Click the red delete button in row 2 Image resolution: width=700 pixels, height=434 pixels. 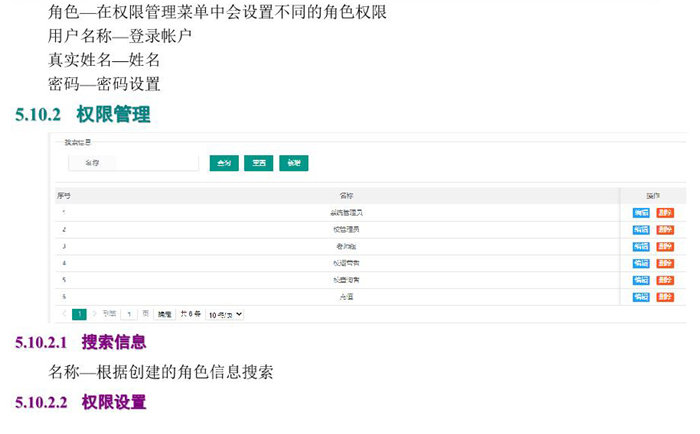pyautogui.click(x=665, y=229)
